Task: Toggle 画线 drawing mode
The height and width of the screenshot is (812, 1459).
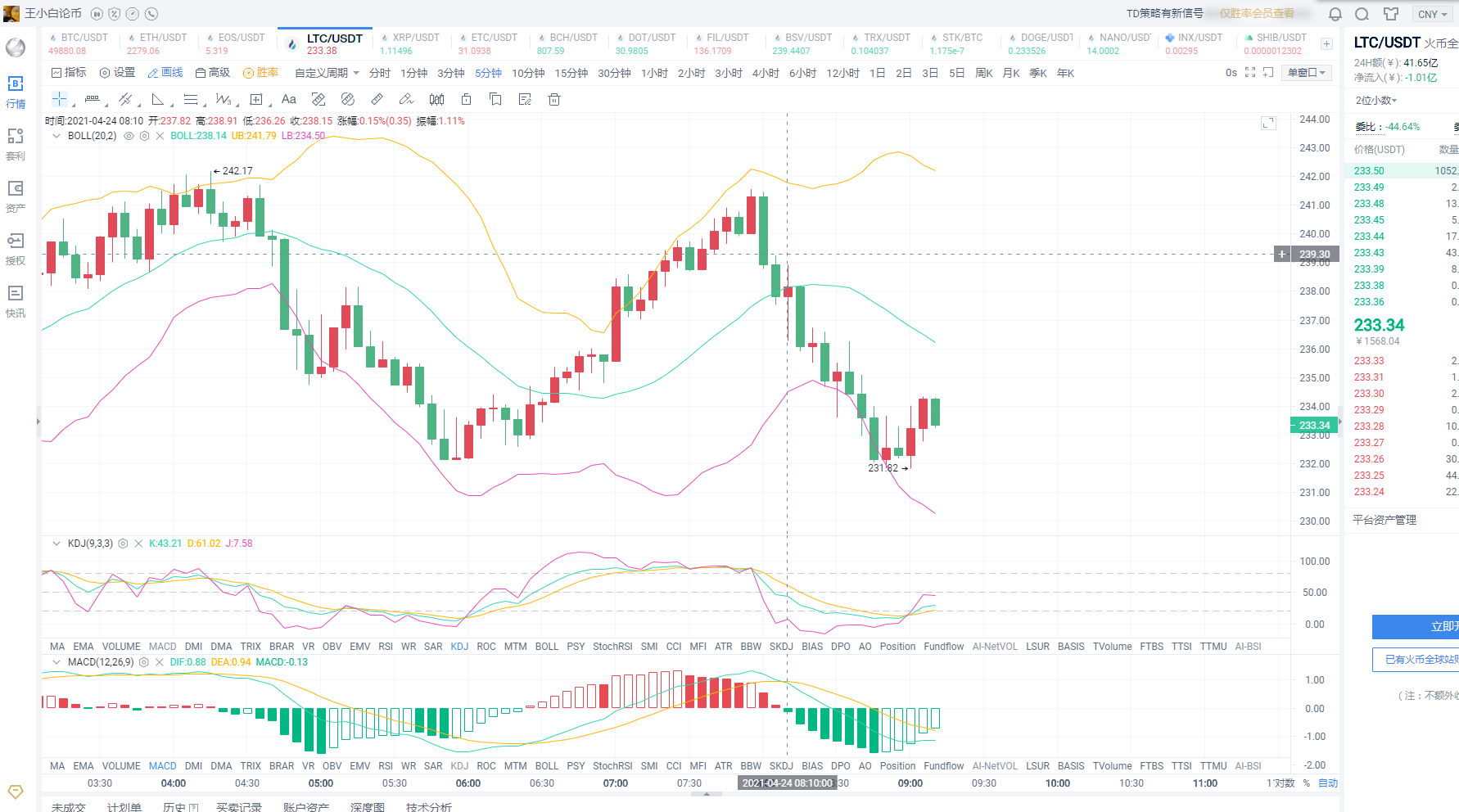Action: pos(165,73)
